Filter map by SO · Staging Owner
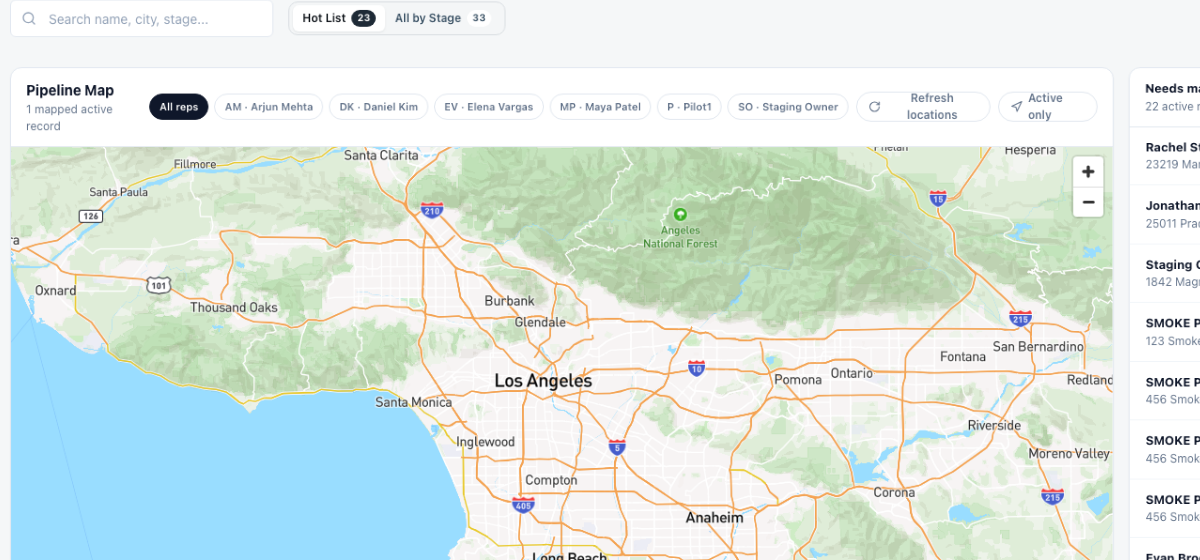 coord(788,107)
